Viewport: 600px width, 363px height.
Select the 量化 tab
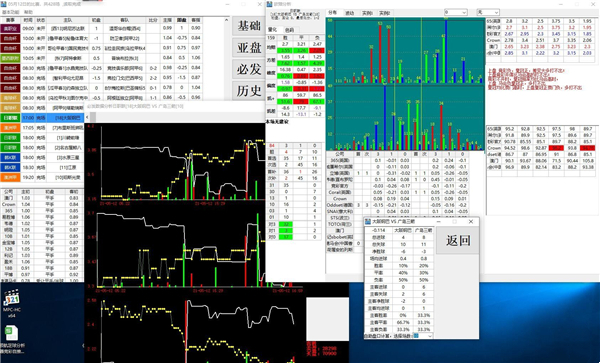[x=272, y=29]
